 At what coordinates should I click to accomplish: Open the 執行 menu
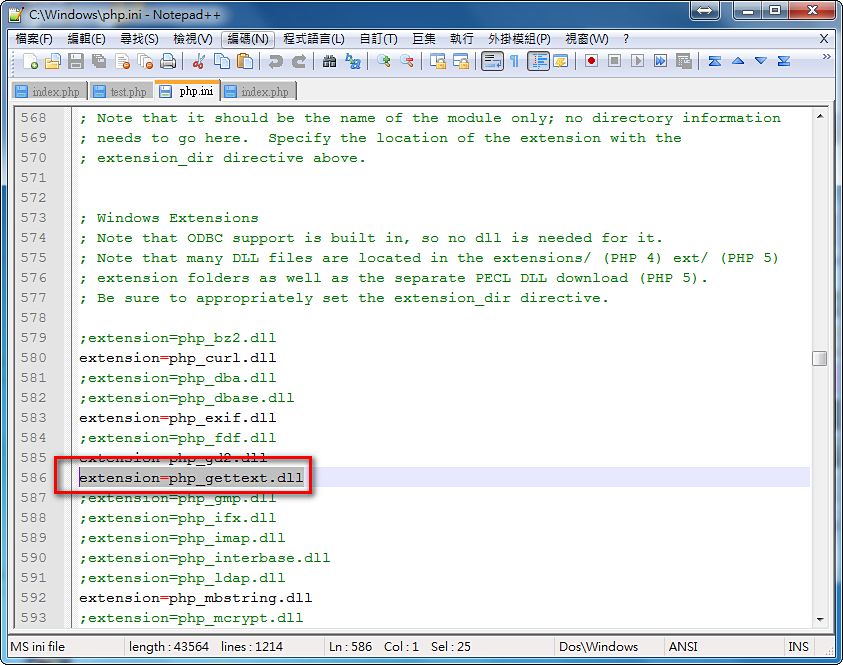[462, 39]
